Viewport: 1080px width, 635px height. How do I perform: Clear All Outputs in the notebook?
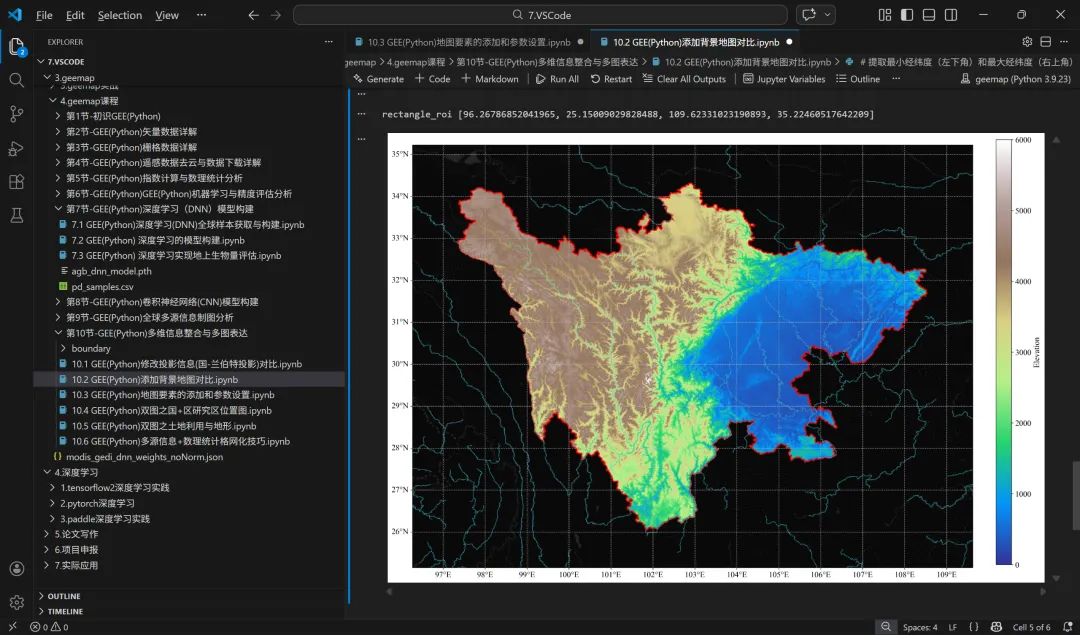click(684, 79)
